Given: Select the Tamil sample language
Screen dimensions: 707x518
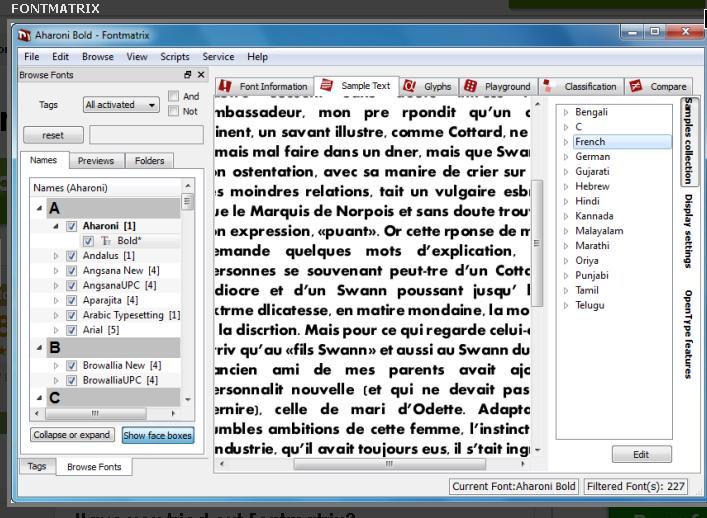Looking at the screenshot, I should pos(587,290).
